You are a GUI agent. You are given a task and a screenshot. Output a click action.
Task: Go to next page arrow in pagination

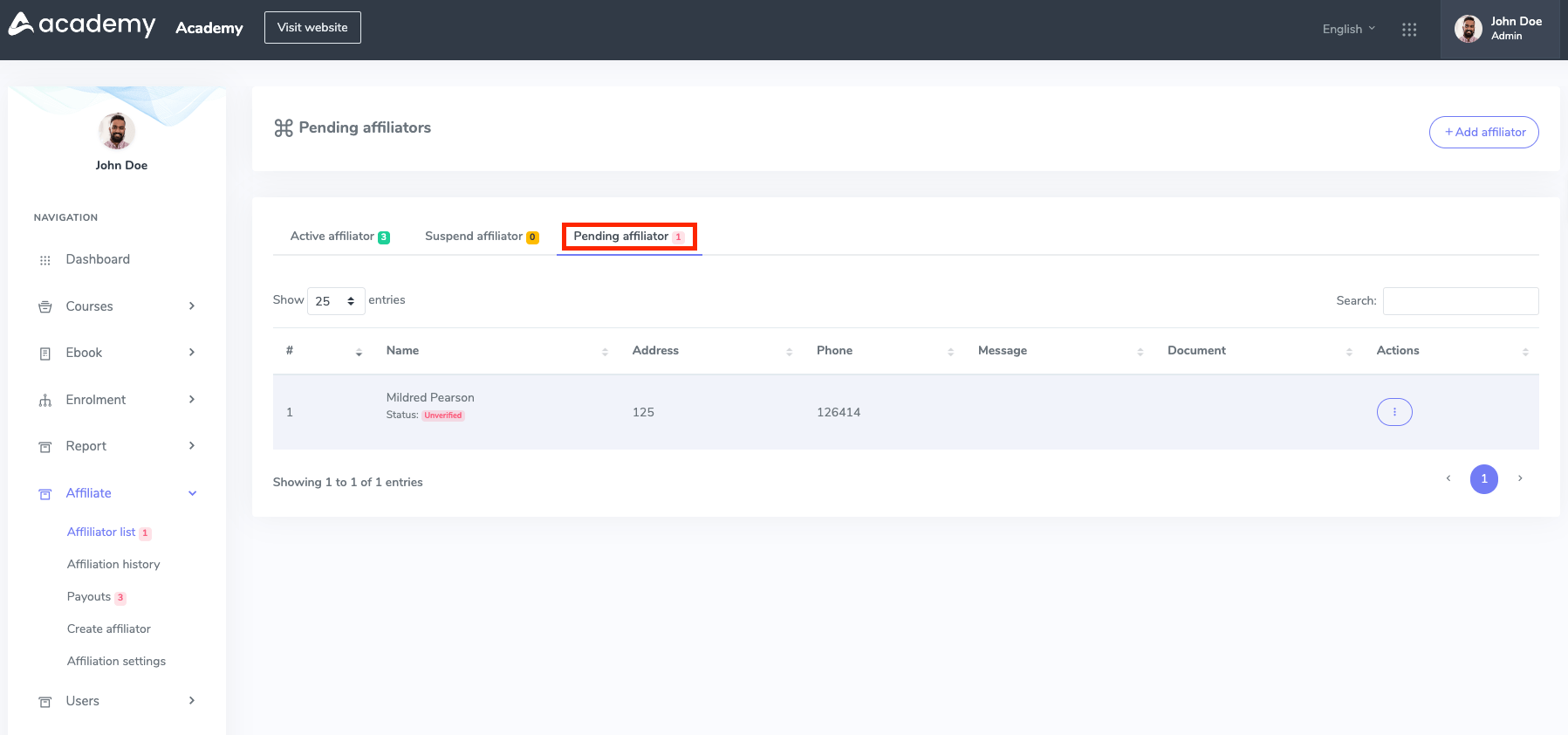point(1519,478)
